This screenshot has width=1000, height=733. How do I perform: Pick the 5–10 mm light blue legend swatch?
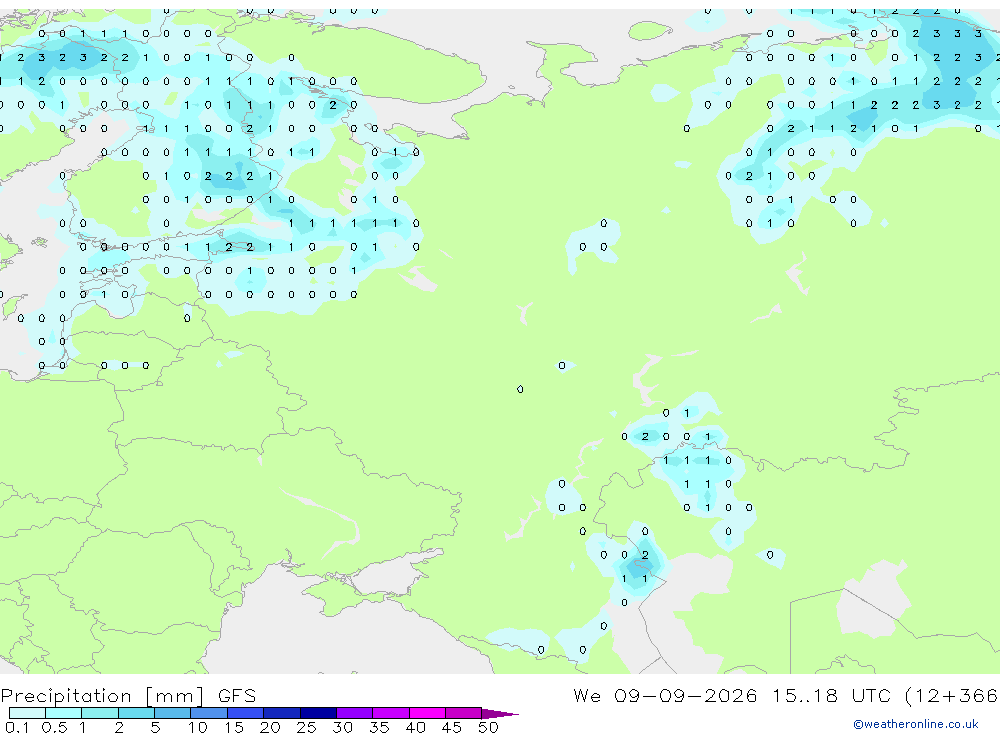coord(172,713)
